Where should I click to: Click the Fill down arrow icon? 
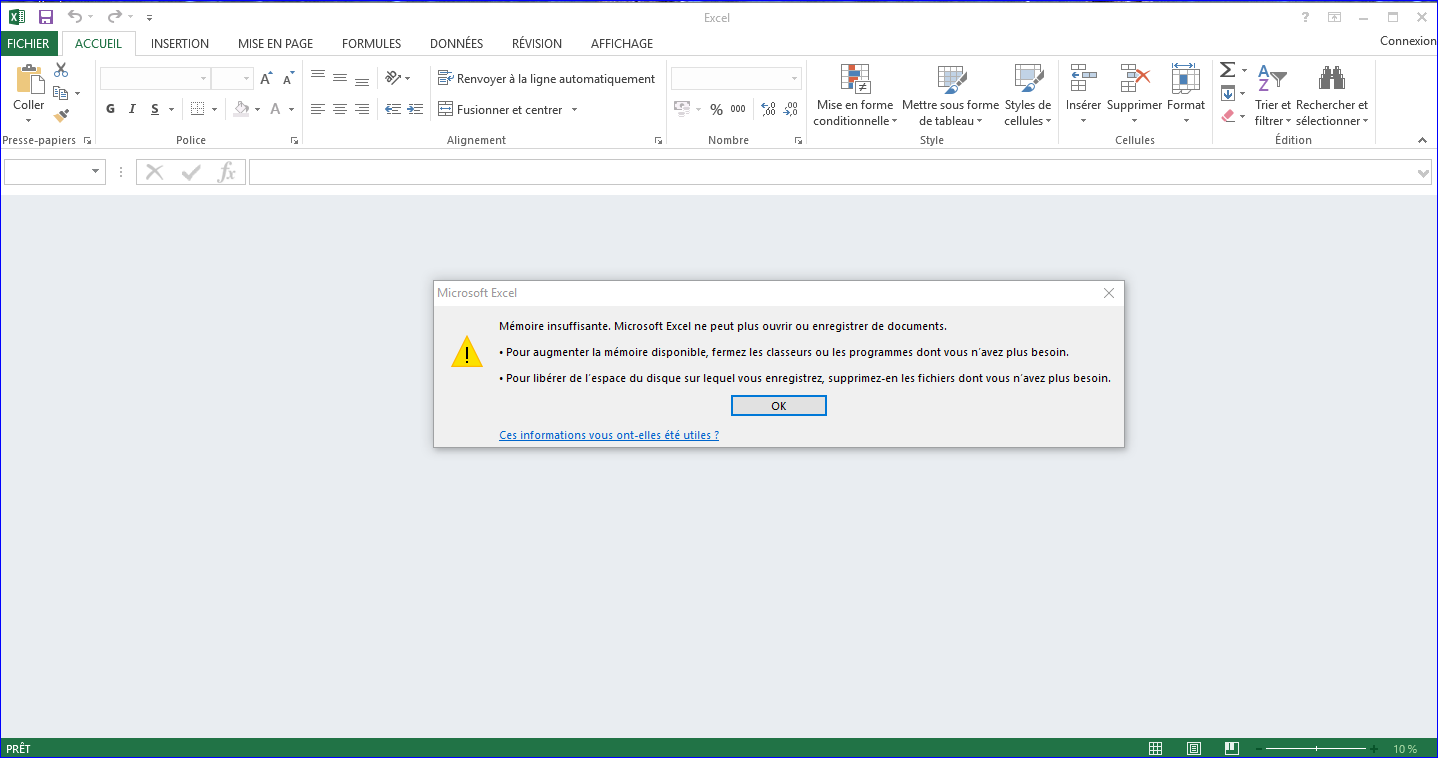pyautogui.click(x=1228, y=93)
